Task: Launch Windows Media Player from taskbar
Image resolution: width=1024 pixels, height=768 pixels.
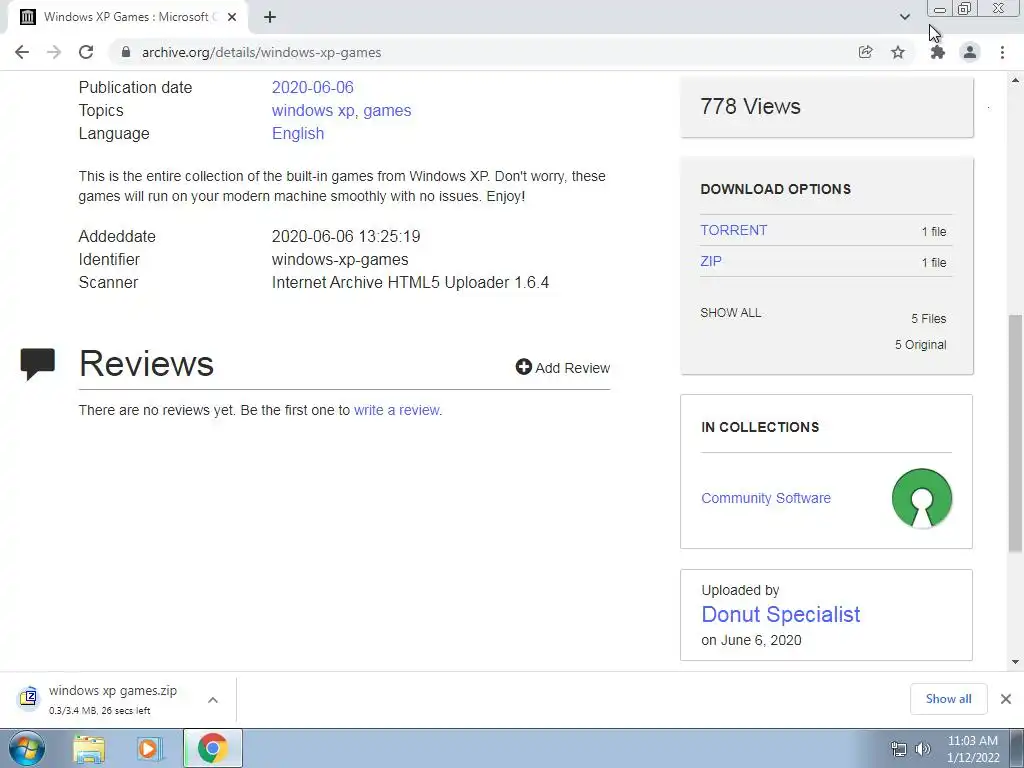Action: pyautogui.click(x=148, y=749)
